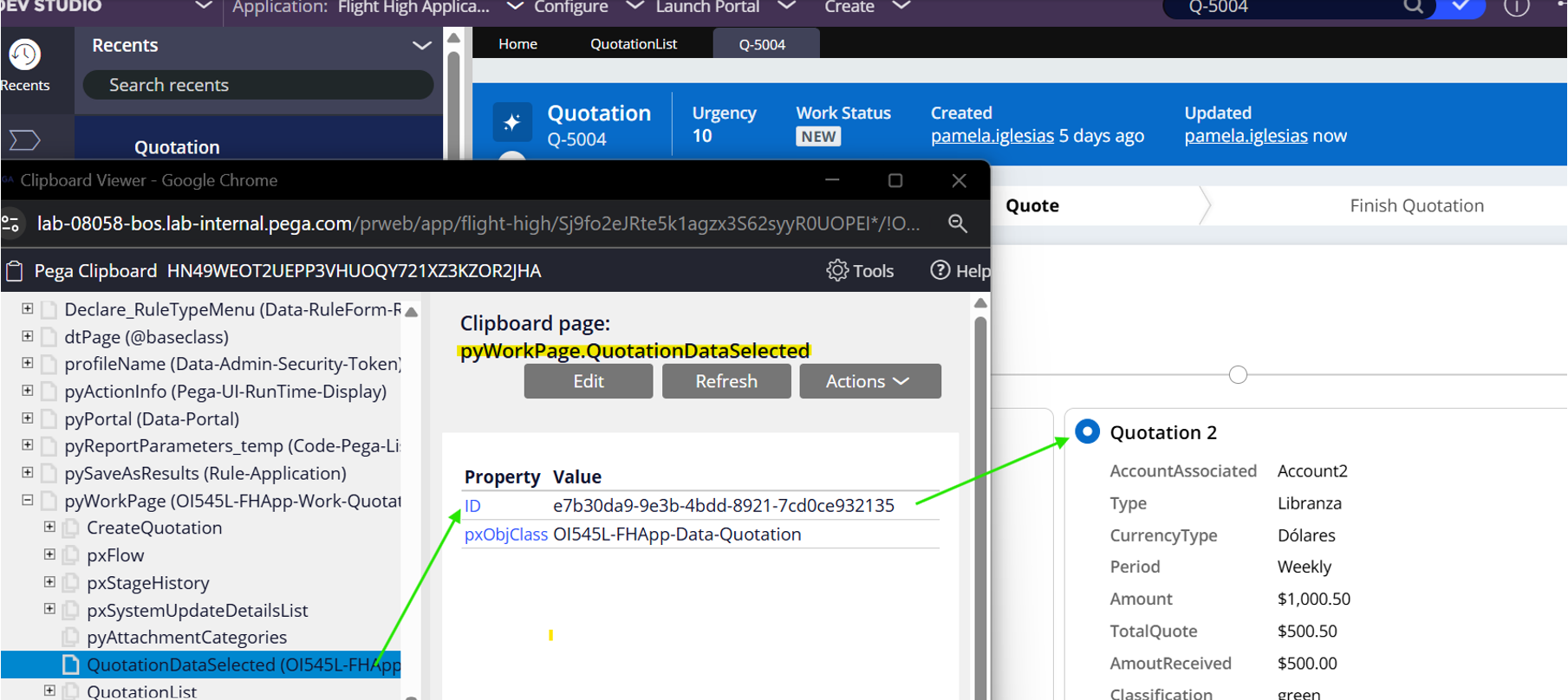Collapse the Recents panel chevron

(x=421, y=45)
